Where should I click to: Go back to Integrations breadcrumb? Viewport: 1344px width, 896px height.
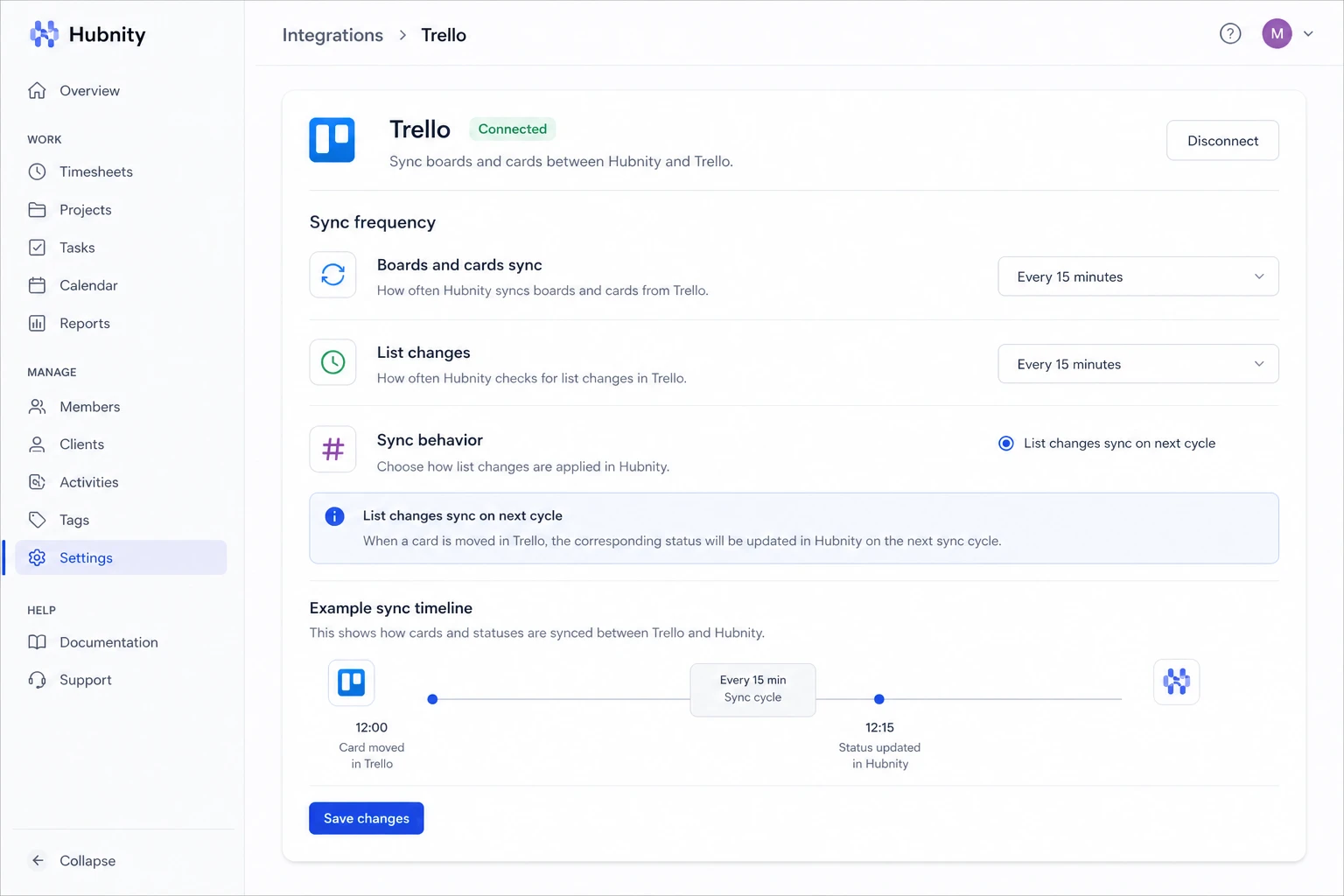[x=332, y=35]
